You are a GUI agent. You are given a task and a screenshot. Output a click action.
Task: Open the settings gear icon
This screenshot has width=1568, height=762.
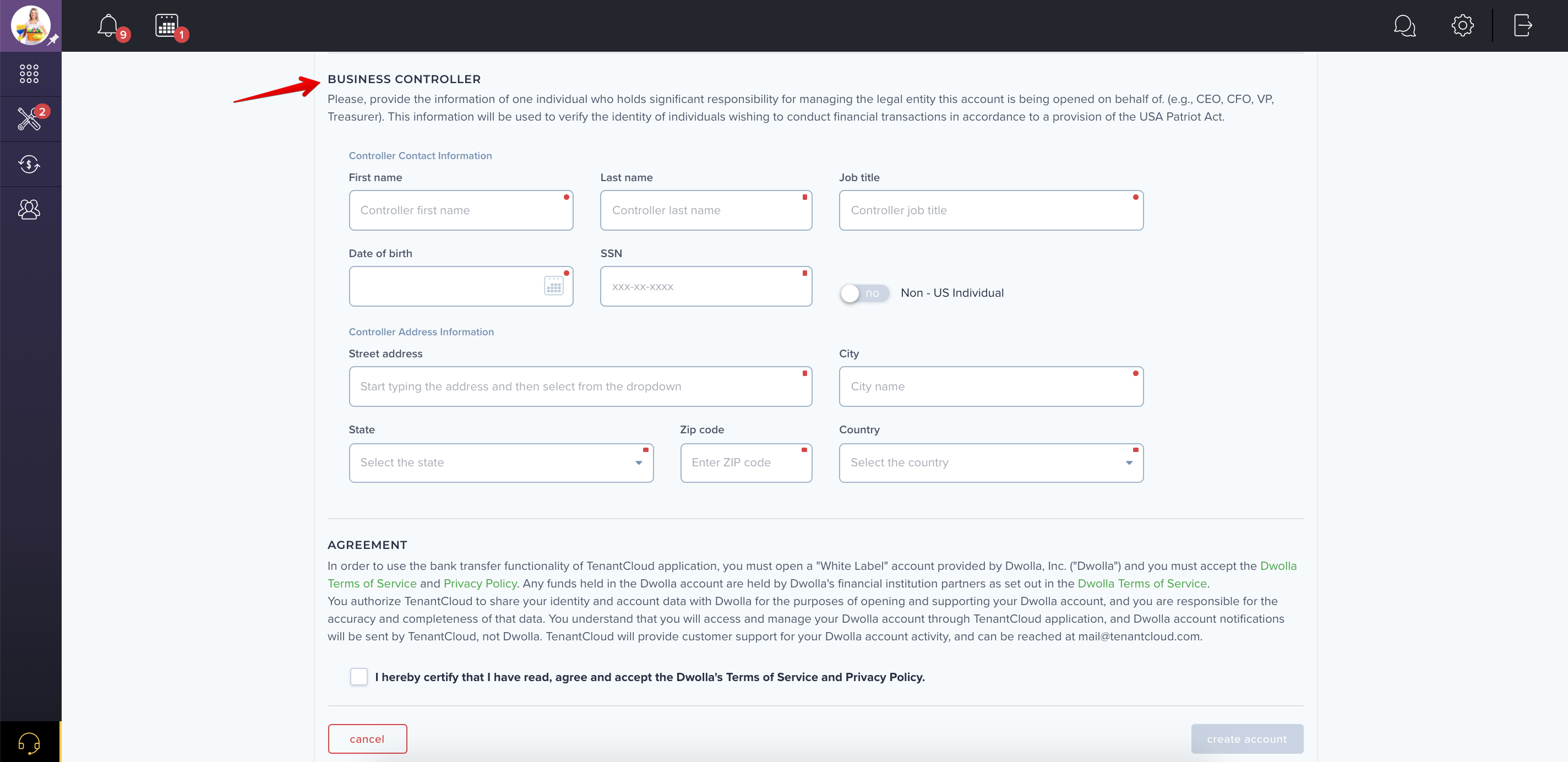pyautogui.click(x=1462, y=25)
